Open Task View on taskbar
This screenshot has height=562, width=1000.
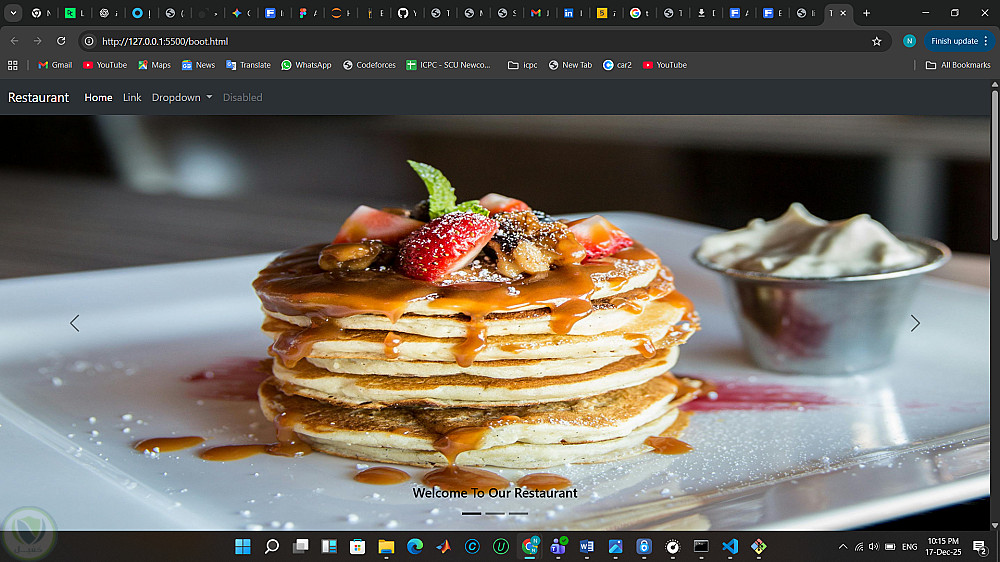pyautogui.click(x=300, y=547)
